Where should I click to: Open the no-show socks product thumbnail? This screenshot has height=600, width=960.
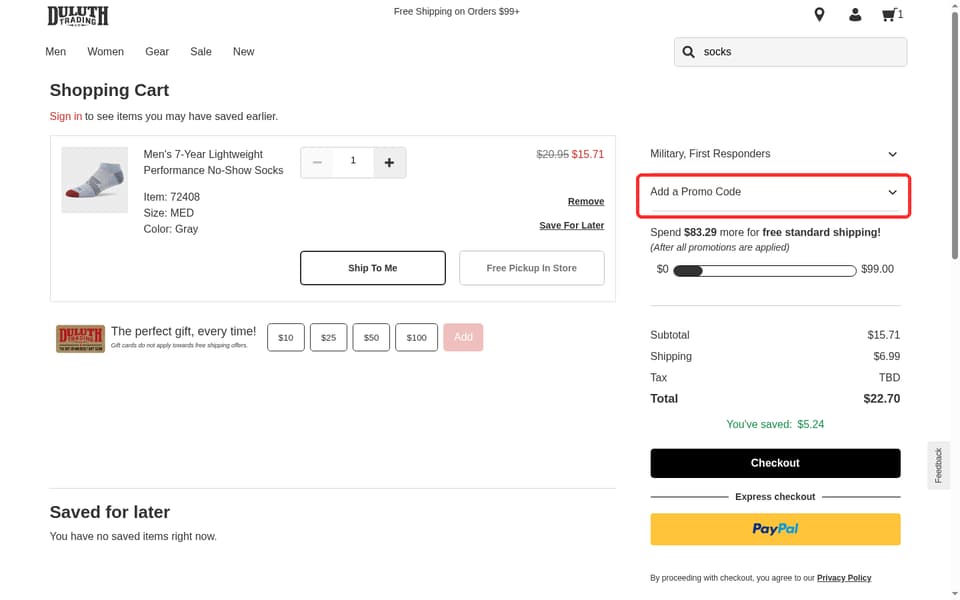point(95,180)
